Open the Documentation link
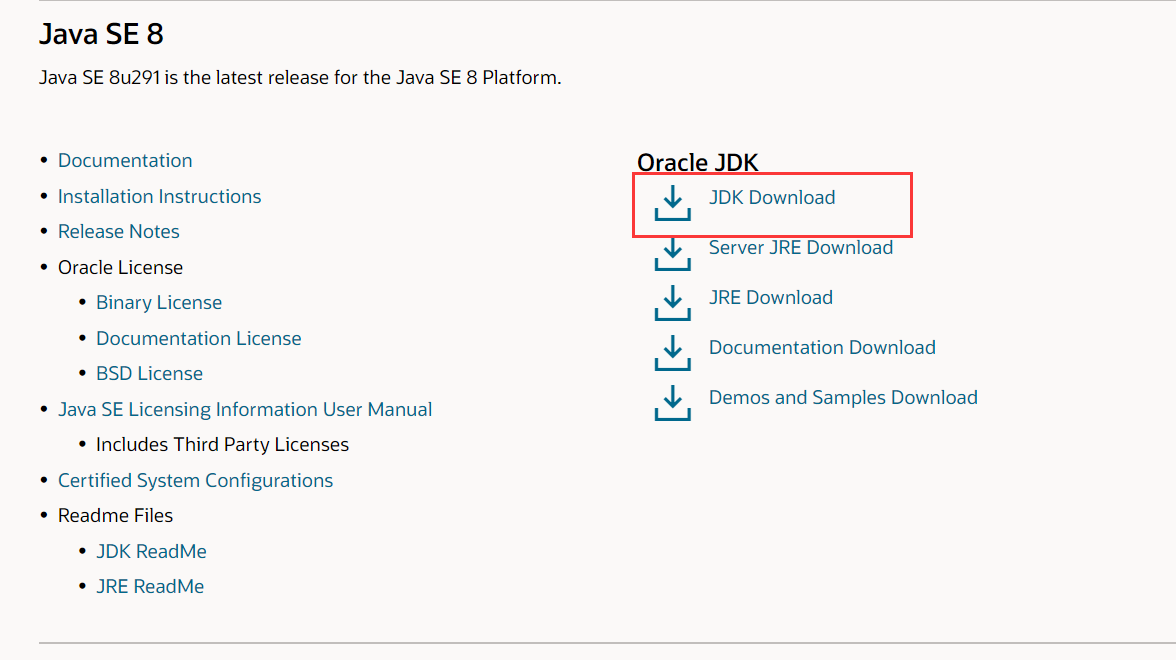The height and width of the screenshot is (660, 1176). 124,160
